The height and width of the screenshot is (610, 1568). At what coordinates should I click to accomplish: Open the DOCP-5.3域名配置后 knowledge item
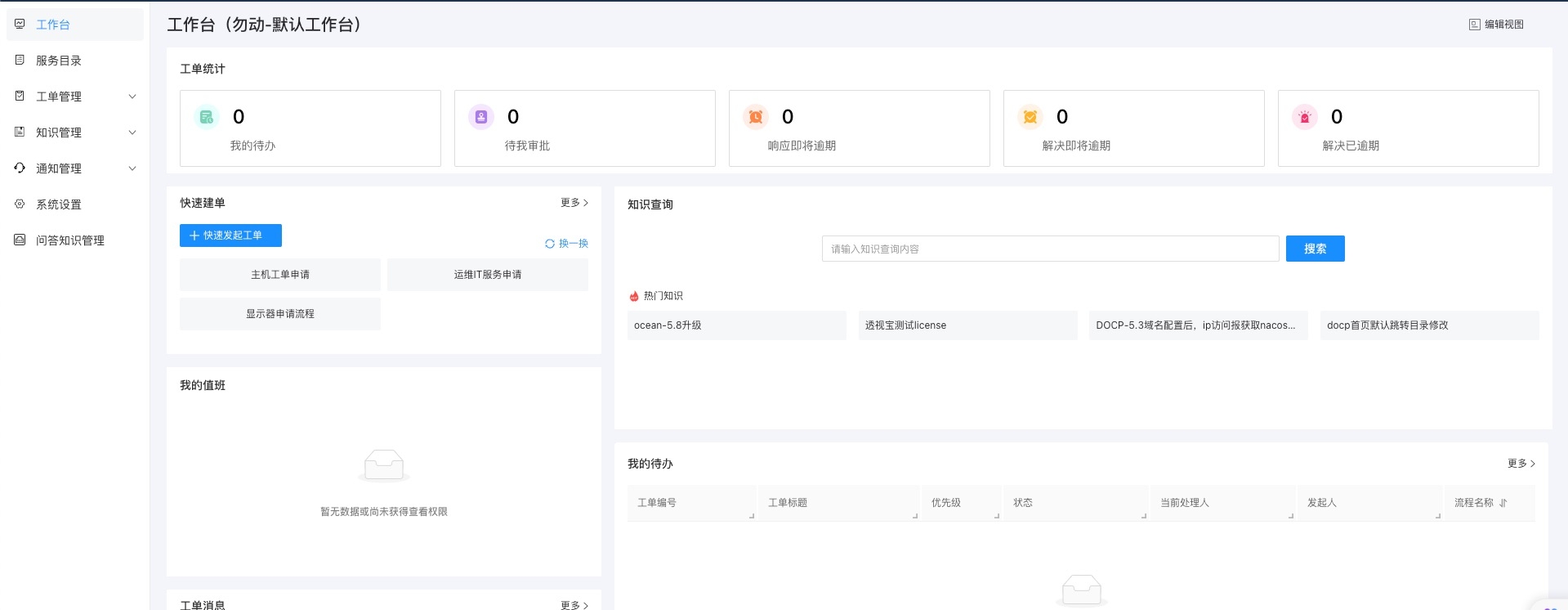click(x=1199, y=325)
